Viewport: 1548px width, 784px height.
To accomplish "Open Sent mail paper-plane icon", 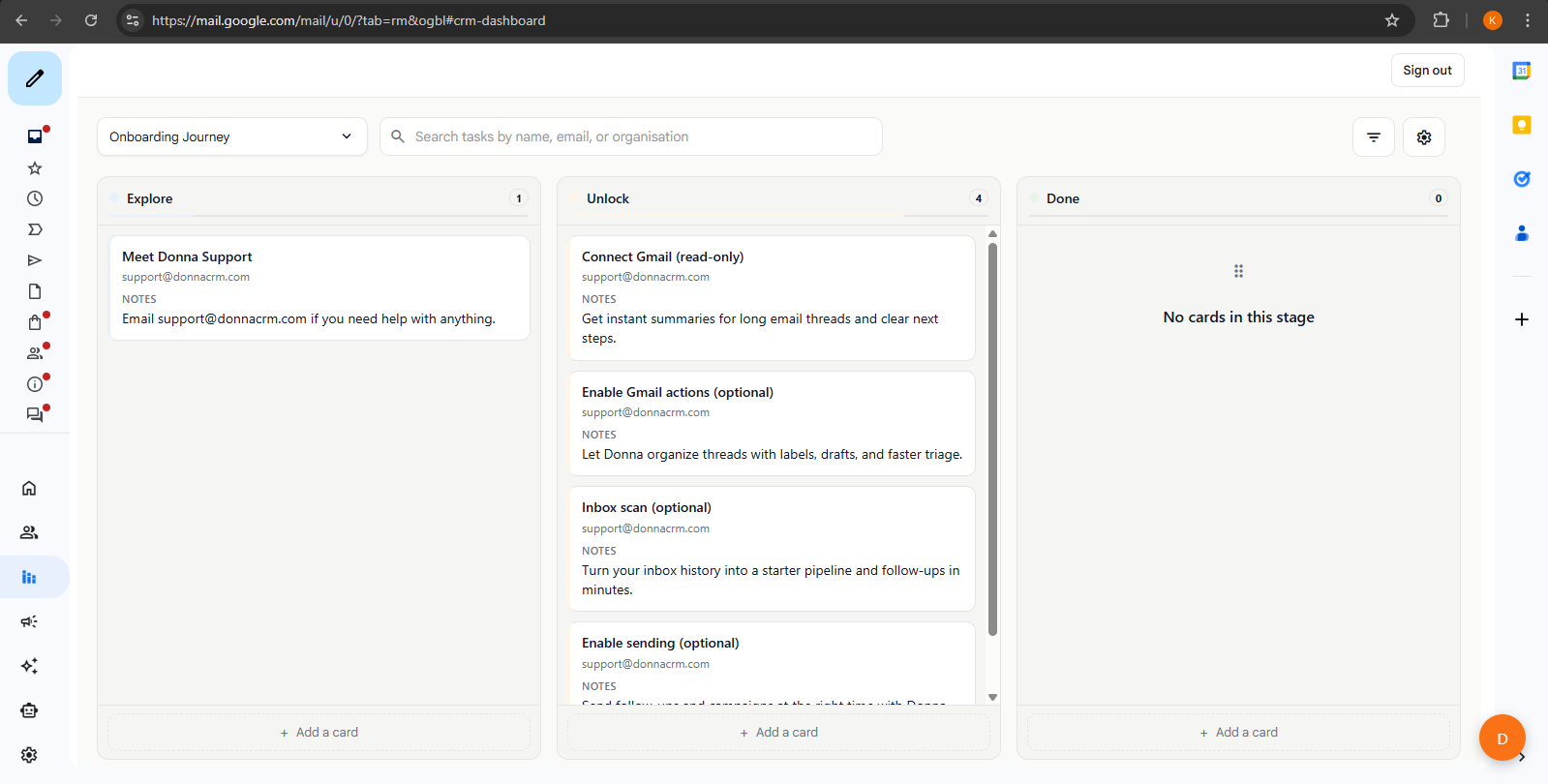I will click(35, 260).
